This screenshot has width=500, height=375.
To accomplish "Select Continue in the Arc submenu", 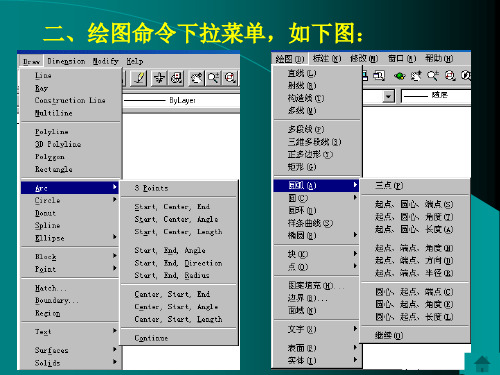I will [179, 338].
